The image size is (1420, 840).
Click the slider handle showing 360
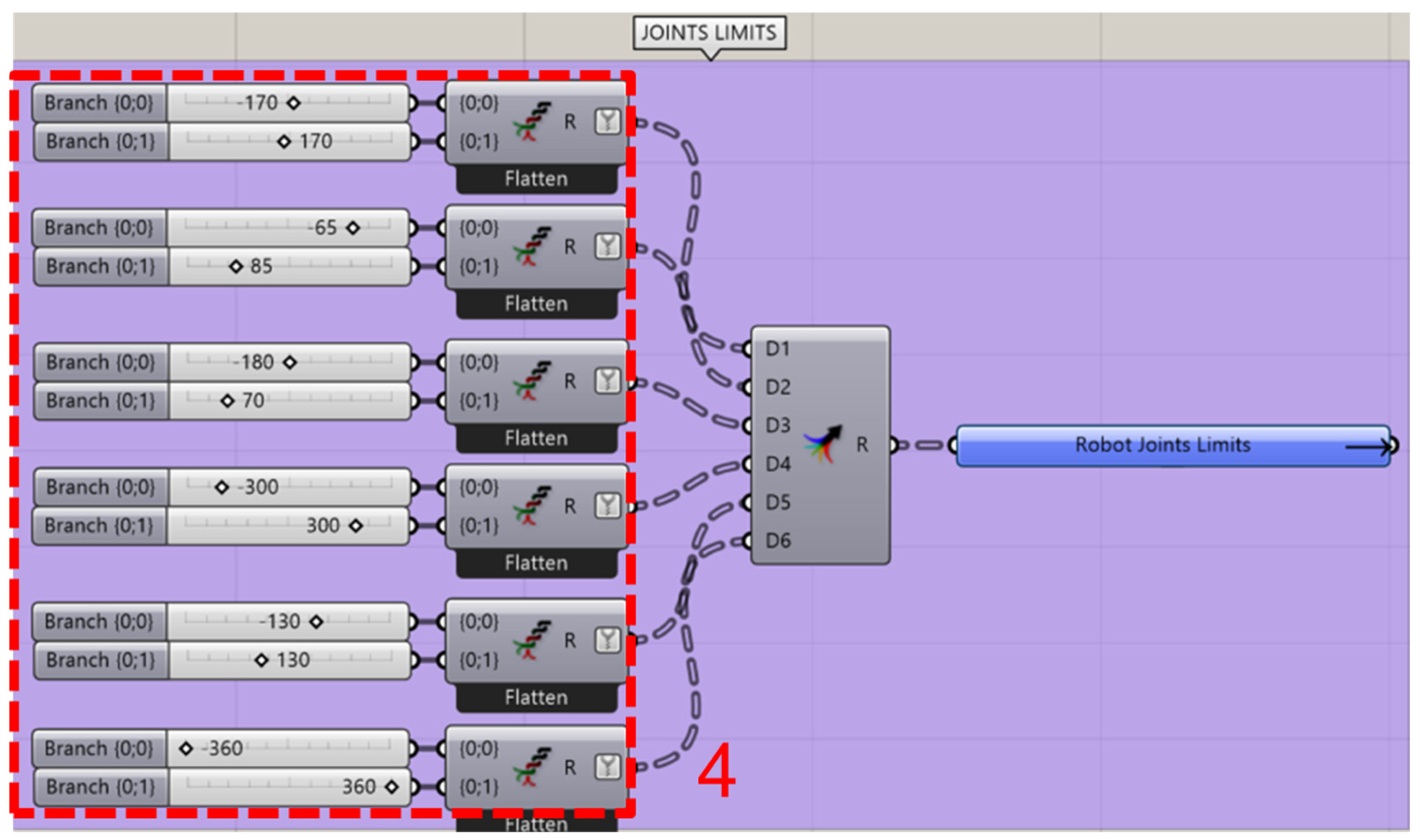coord(391,787)
